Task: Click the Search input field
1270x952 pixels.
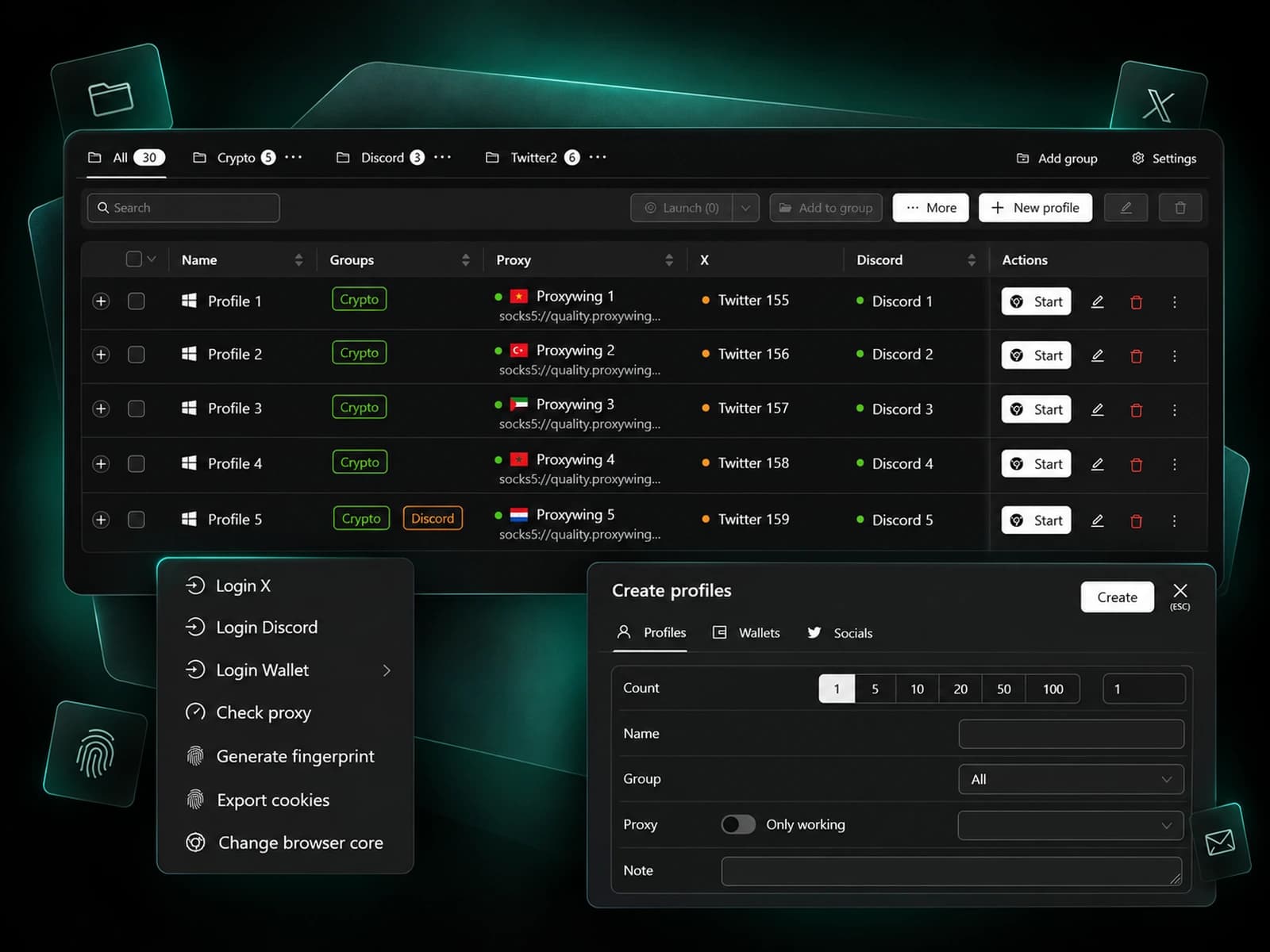Action: click(x=183, y=208)
